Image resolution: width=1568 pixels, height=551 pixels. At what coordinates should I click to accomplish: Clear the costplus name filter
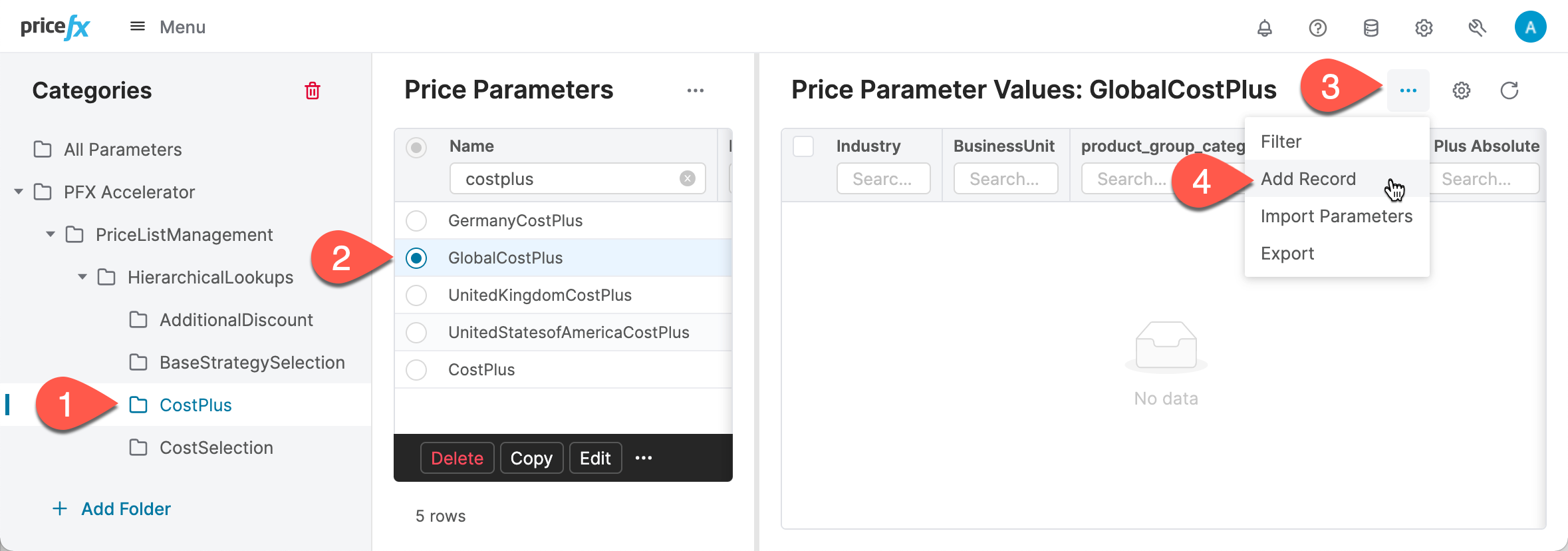[x=688, y=178]
